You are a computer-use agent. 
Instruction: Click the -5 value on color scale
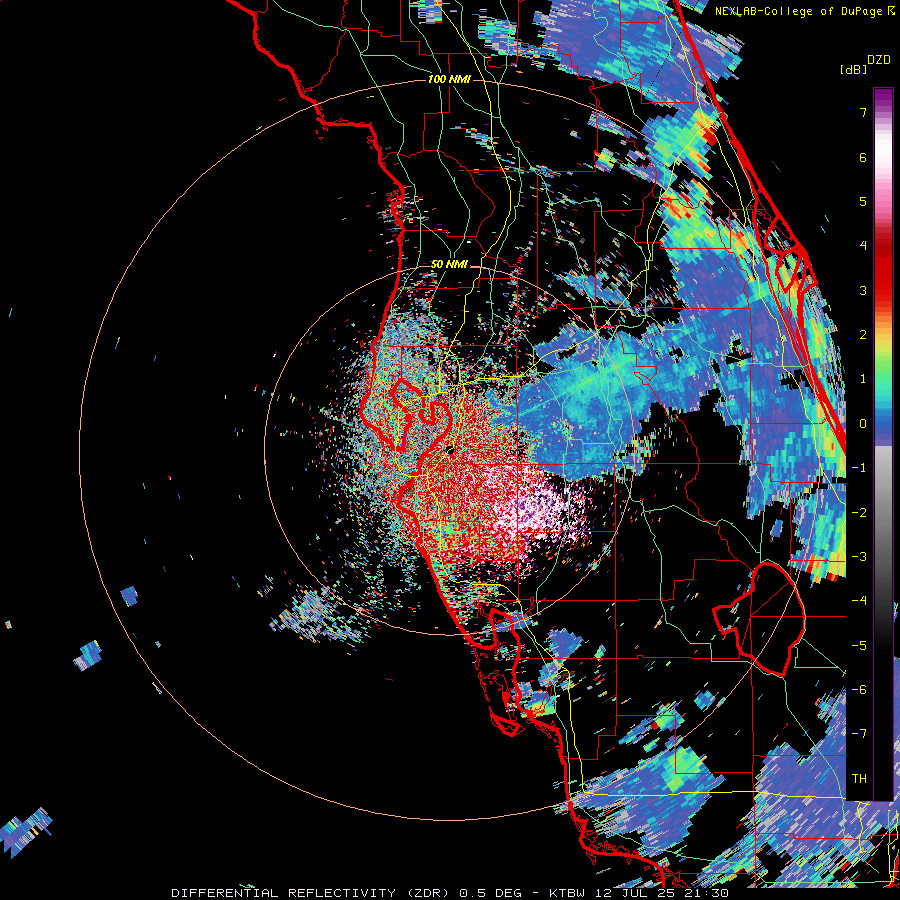click(x=859, y=646)
